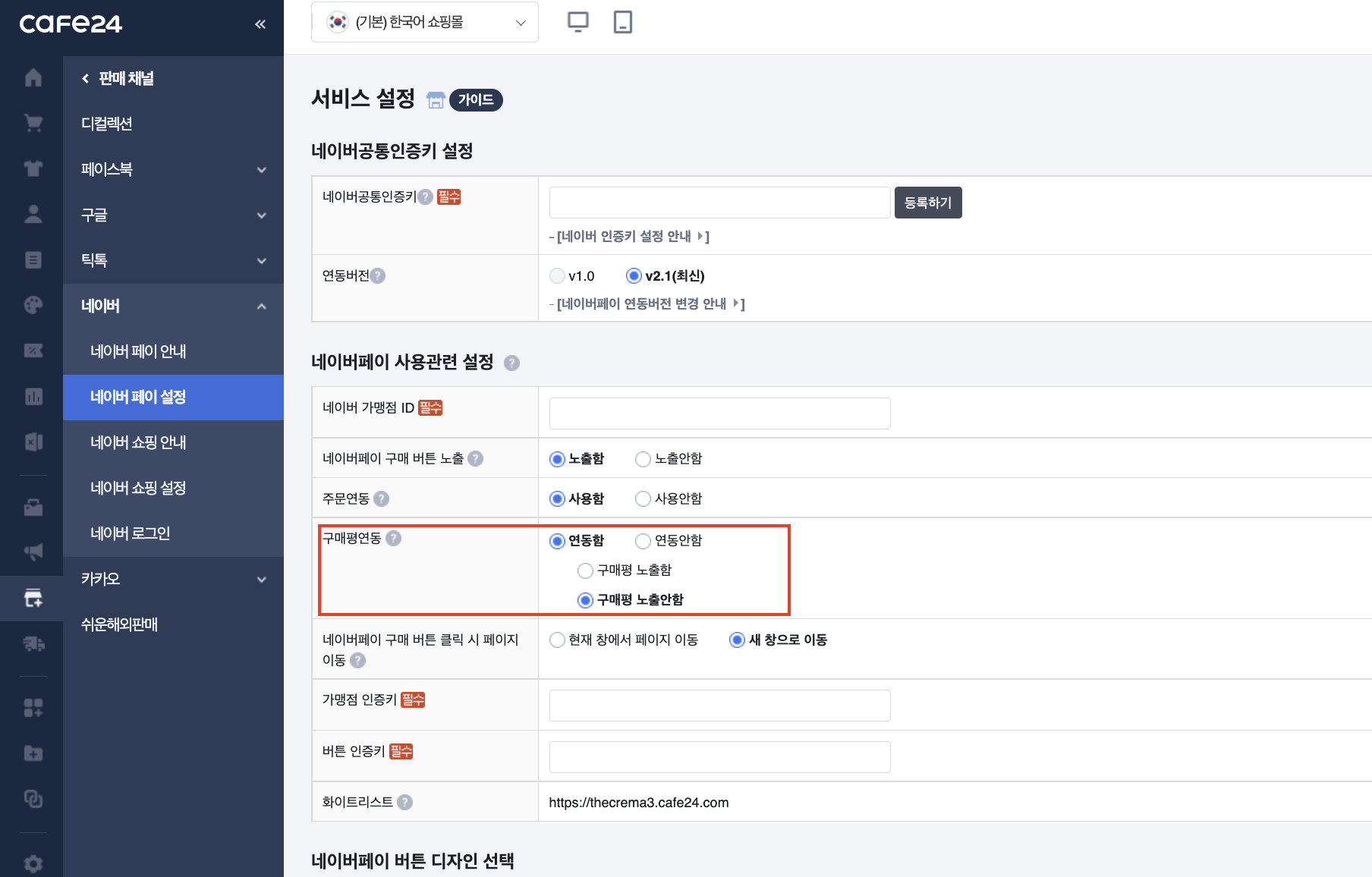This screenshot has width=1372, height=877.
Task: Expand 페이스북 menu section
Action: click(x=173, y=169)
